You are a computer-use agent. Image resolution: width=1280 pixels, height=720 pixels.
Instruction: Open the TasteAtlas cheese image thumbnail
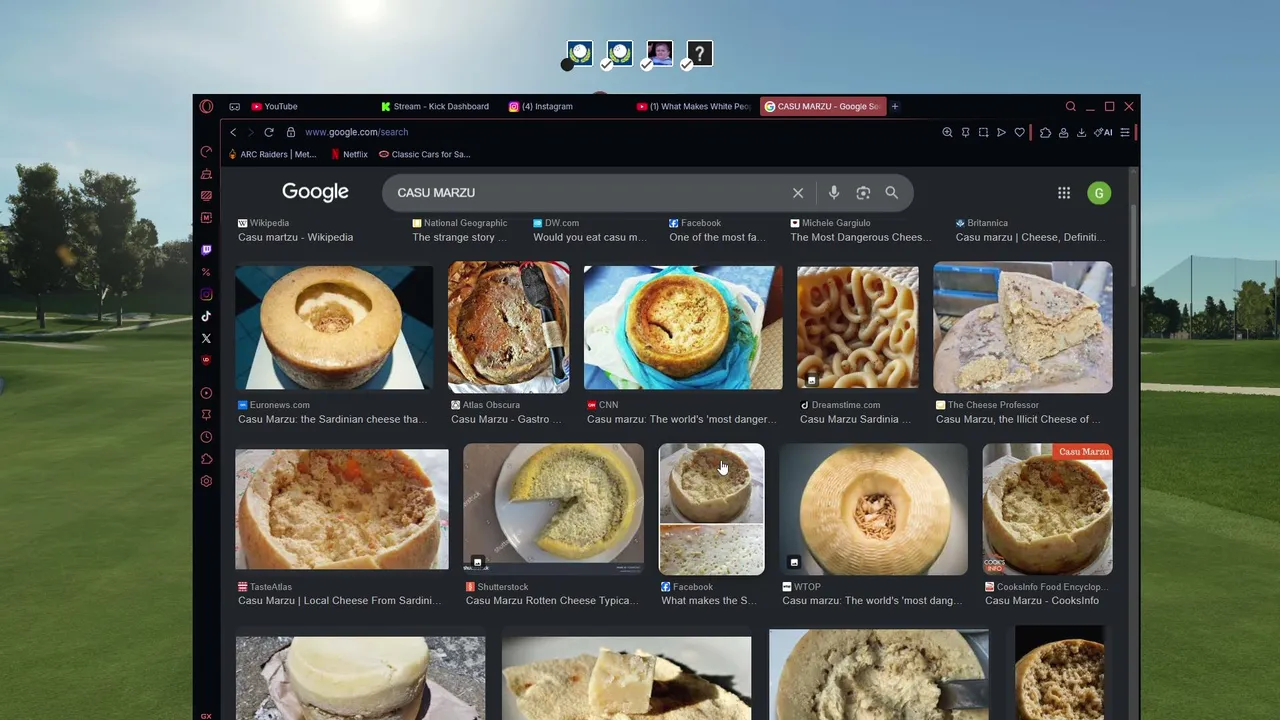(x=342, y=509)
